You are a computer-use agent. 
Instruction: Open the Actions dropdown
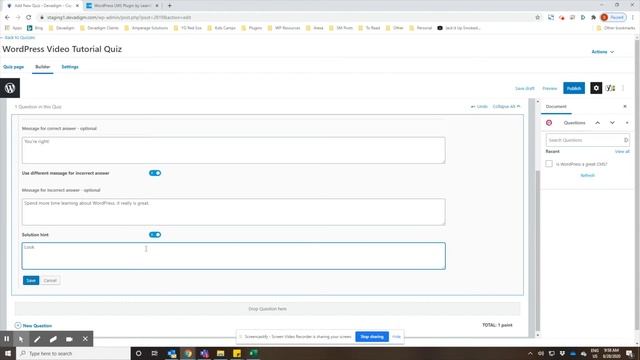(x=602, y=52)
